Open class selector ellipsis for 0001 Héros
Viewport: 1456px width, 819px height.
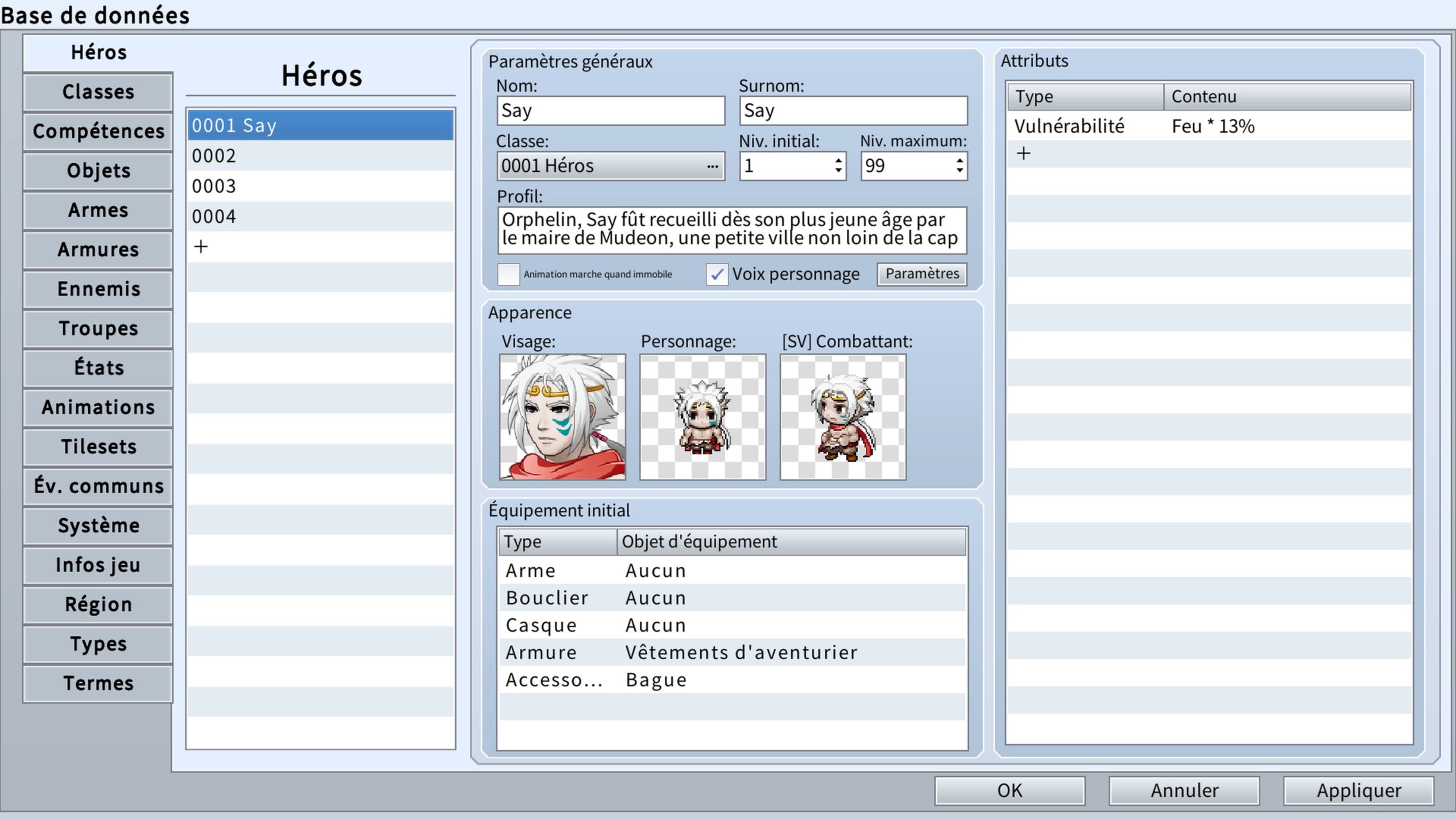pyautogui.click(x=712, y=166)
